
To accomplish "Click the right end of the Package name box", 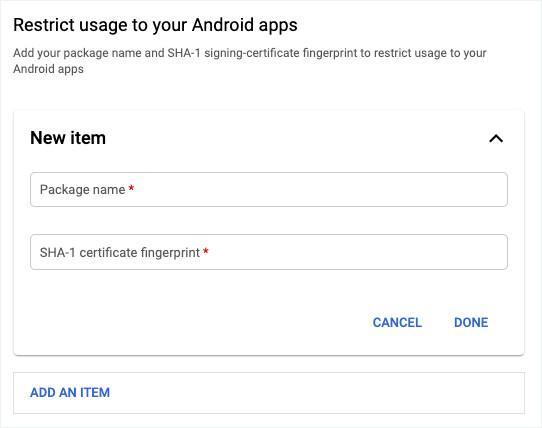I will [494, 189].
